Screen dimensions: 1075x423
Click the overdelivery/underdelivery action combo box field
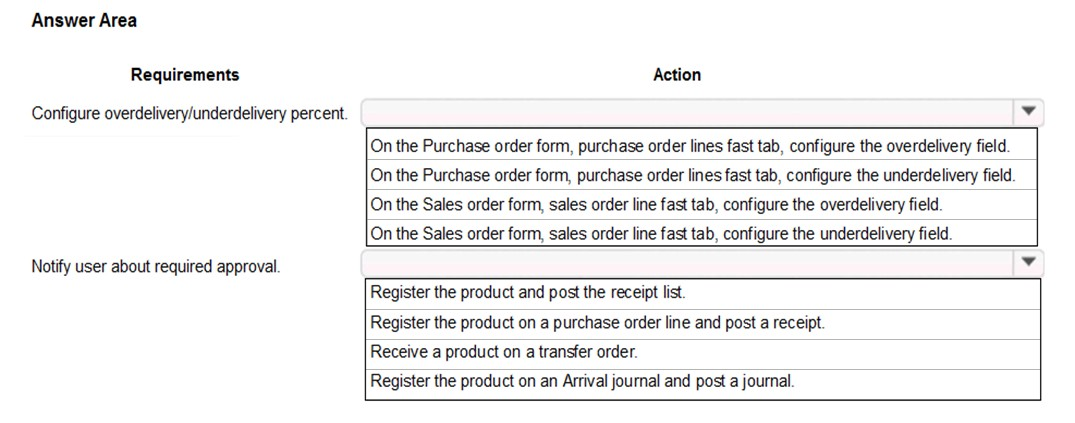(702, 112)
